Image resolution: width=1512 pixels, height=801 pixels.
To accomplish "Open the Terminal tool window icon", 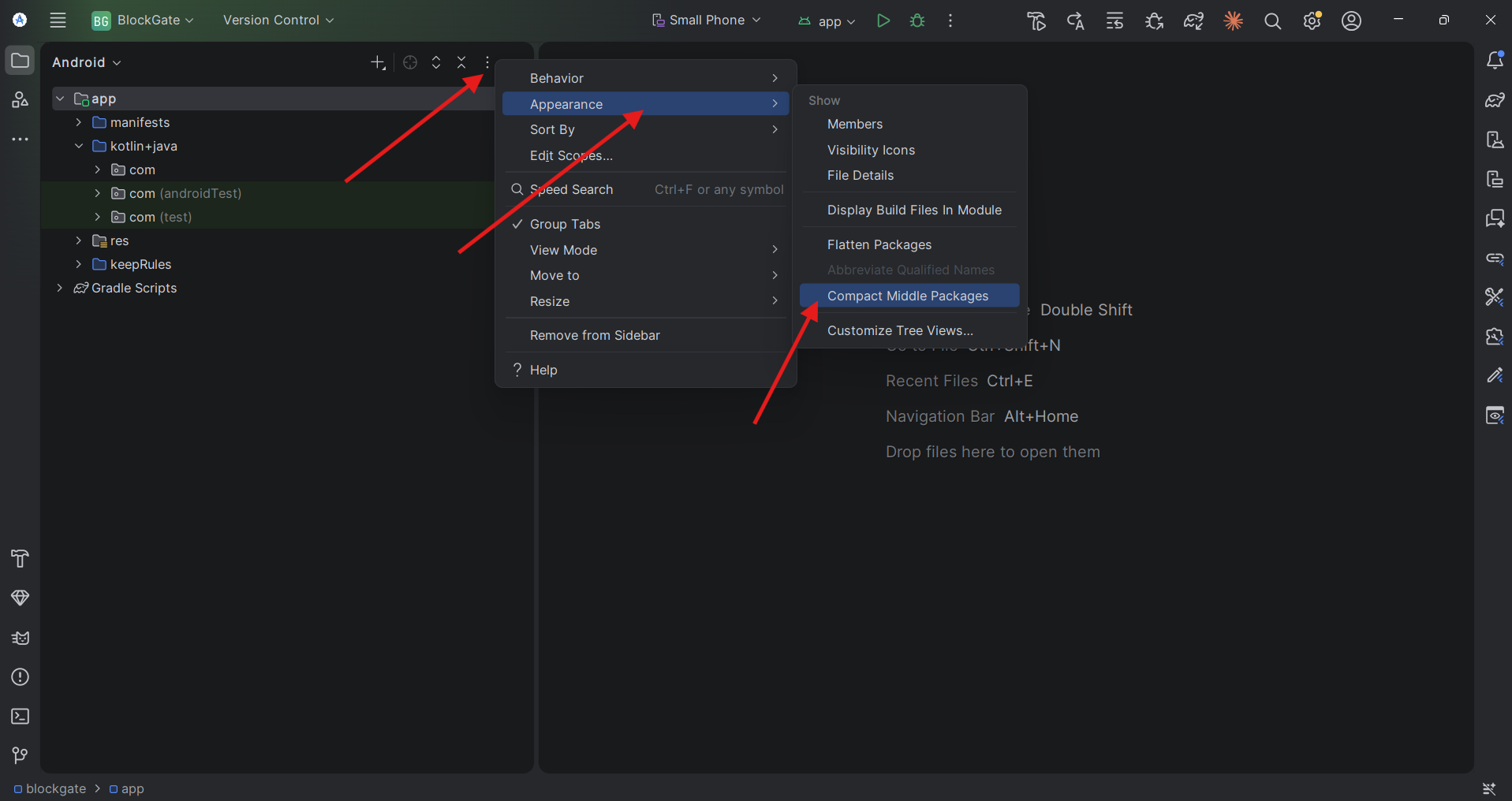I will pos(20,716).
